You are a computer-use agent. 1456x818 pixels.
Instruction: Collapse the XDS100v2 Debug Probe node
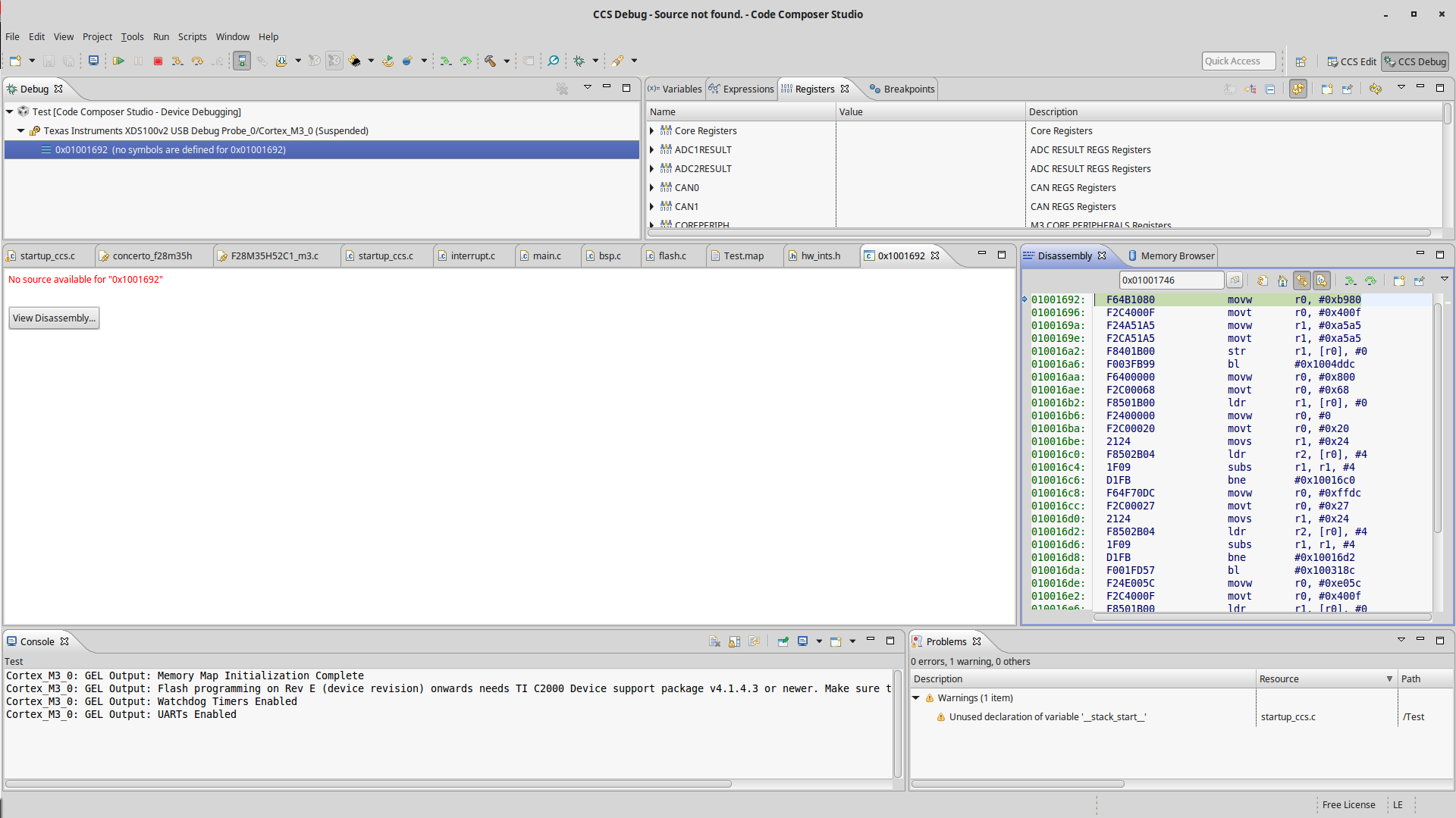[21, 131]
